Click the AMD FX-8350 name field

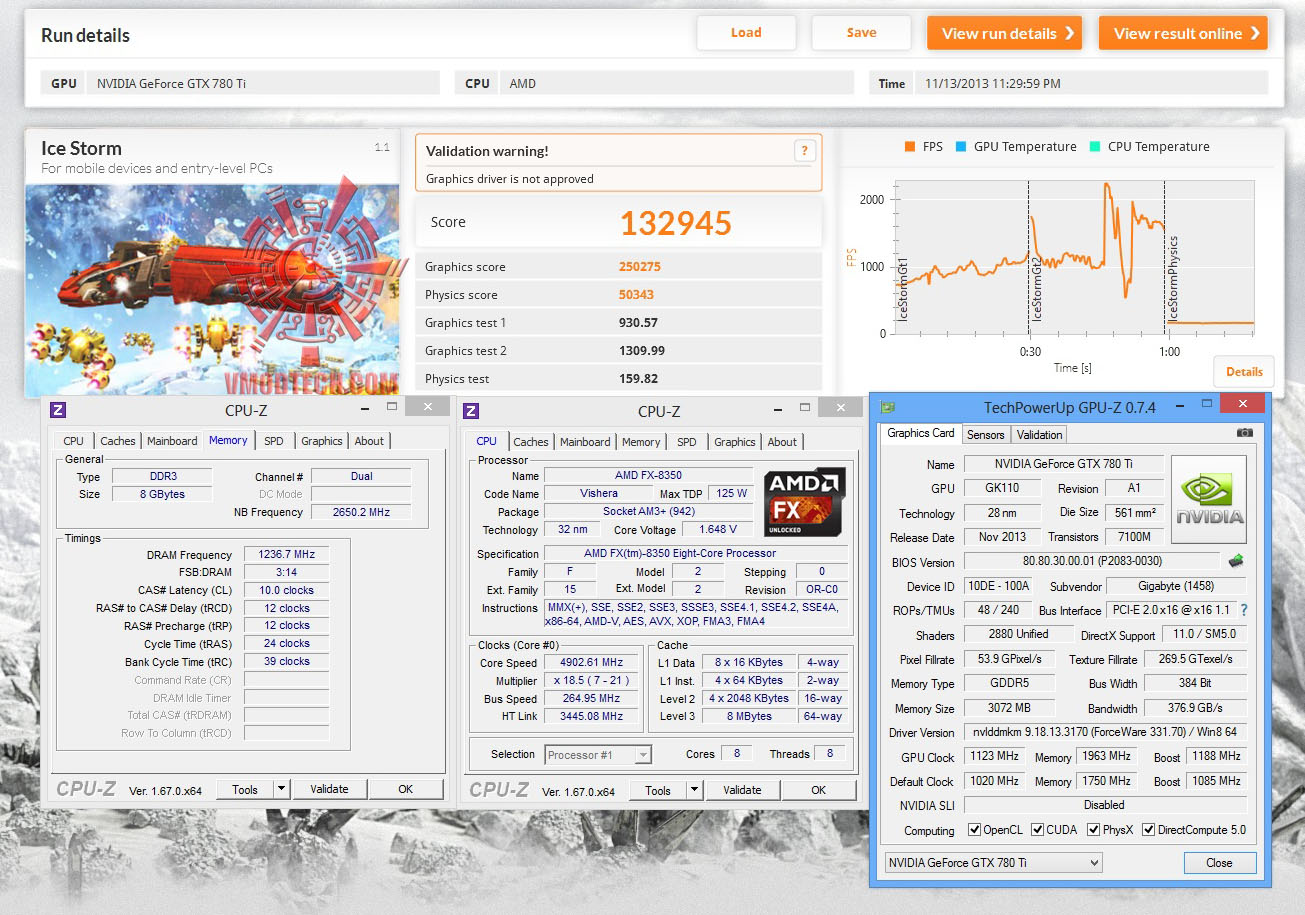(648, 475)
